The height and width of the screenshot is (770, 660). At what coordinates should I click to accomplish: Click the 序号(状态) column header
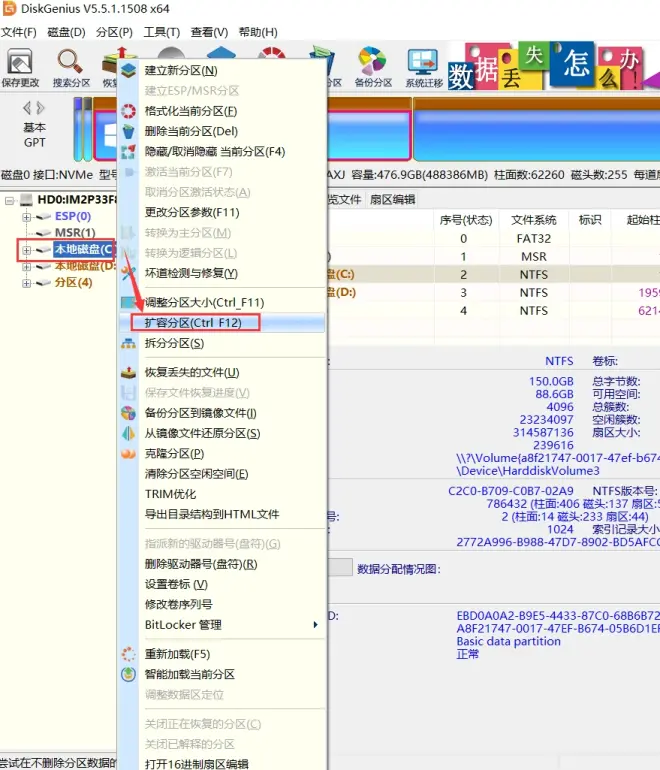[466, 220]
